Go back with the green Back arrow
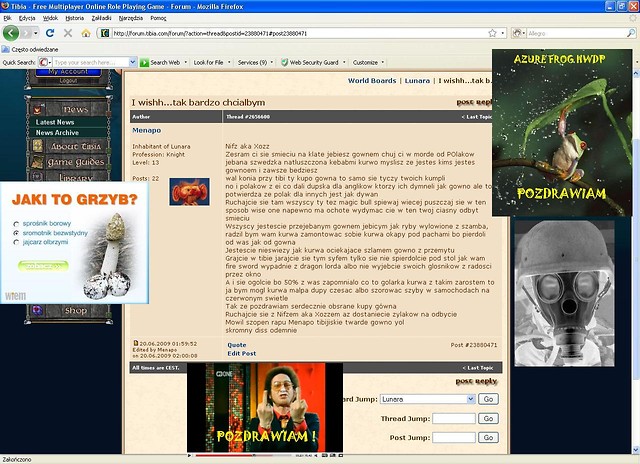Screen dimensions: 640x464 11,33
